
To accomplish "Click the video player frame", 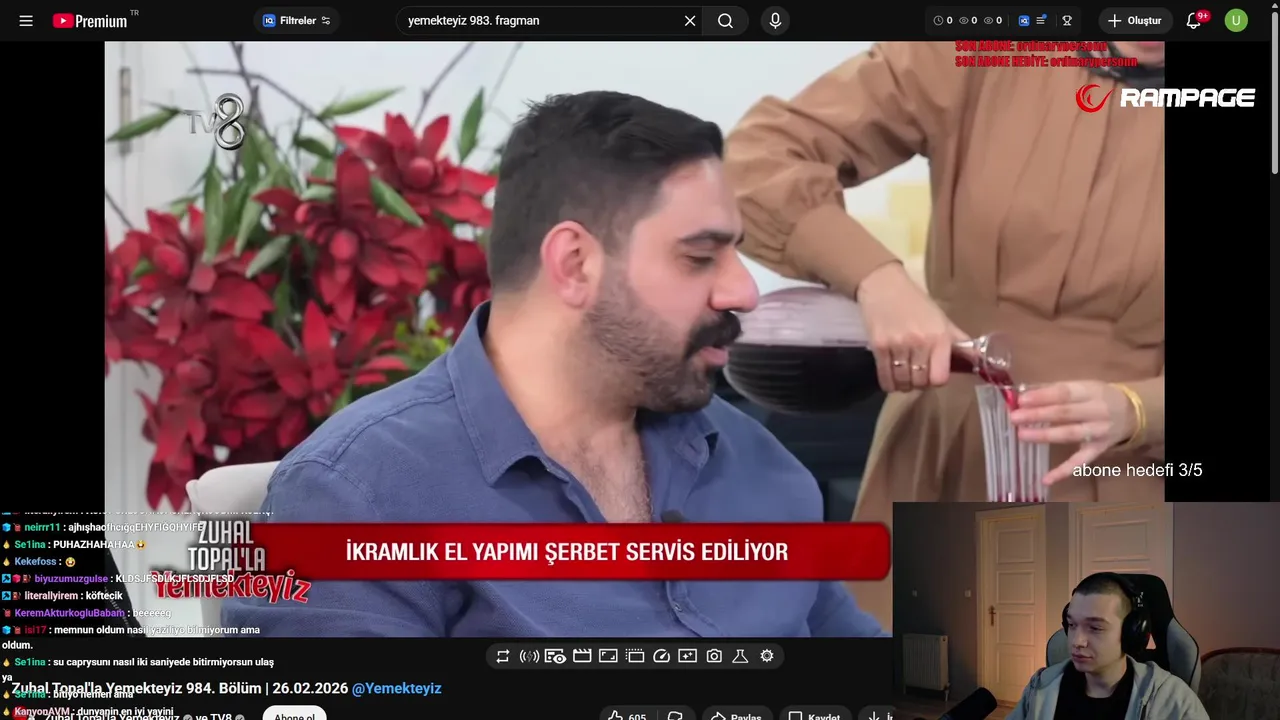I will point(634,338).
